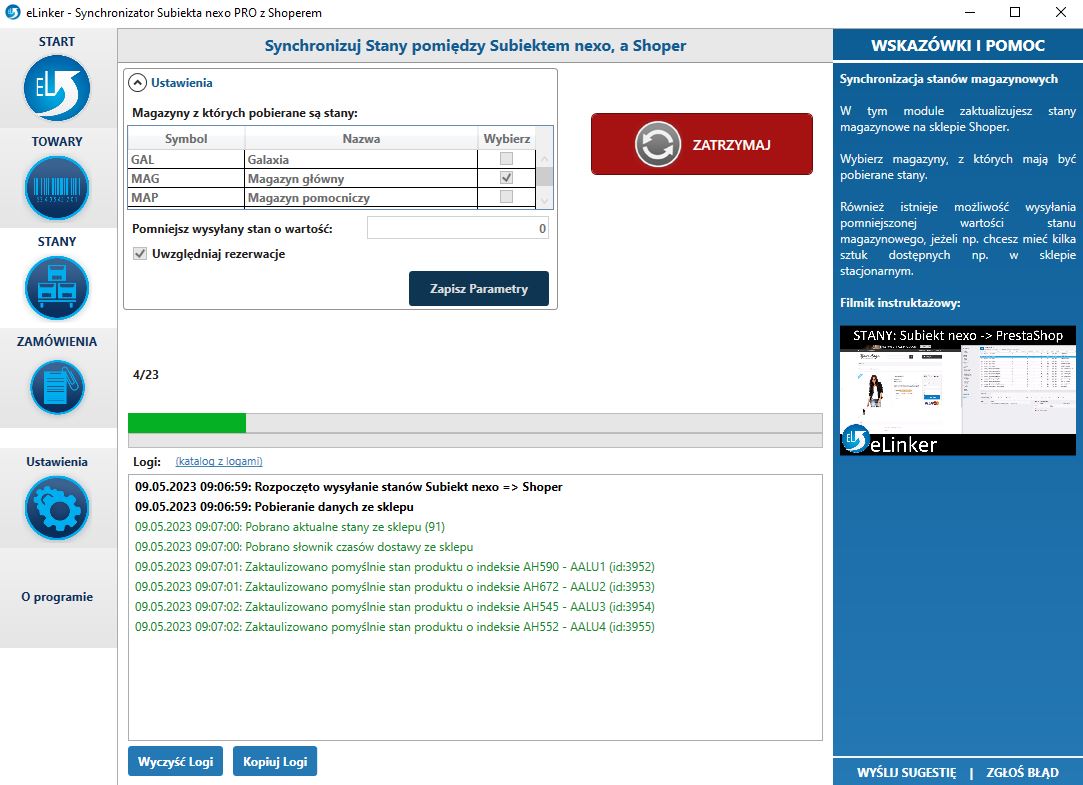Enable the Galaxia warehouse checkbox

(506, 159)
